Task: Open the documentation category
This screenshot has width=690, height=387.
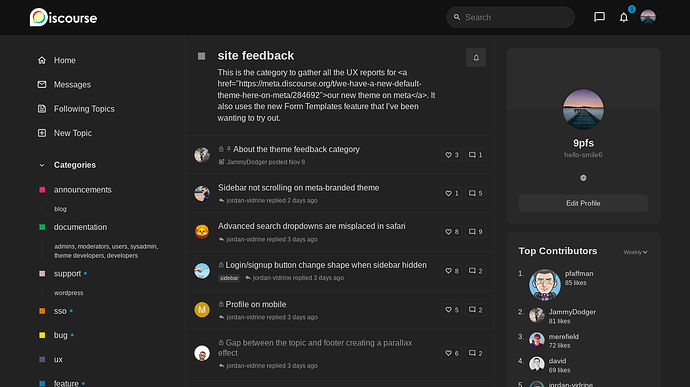Action: pyautogui.click(x=80, y=227)
